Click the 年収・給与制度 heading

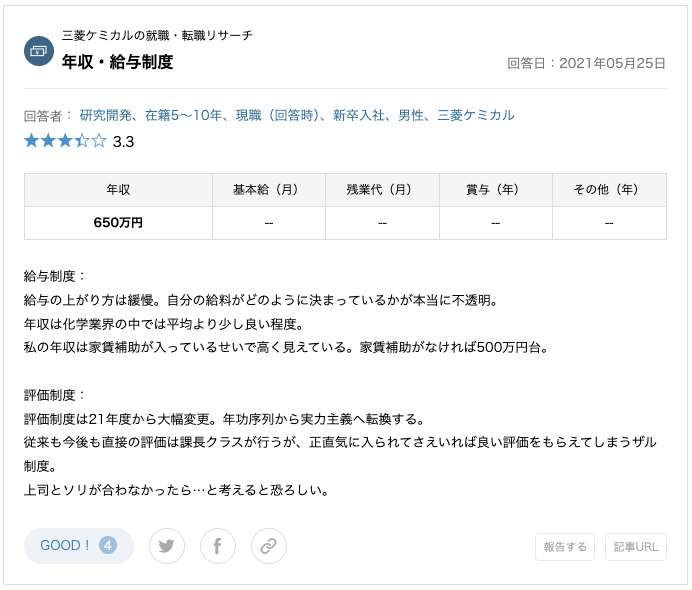point(117,62)
